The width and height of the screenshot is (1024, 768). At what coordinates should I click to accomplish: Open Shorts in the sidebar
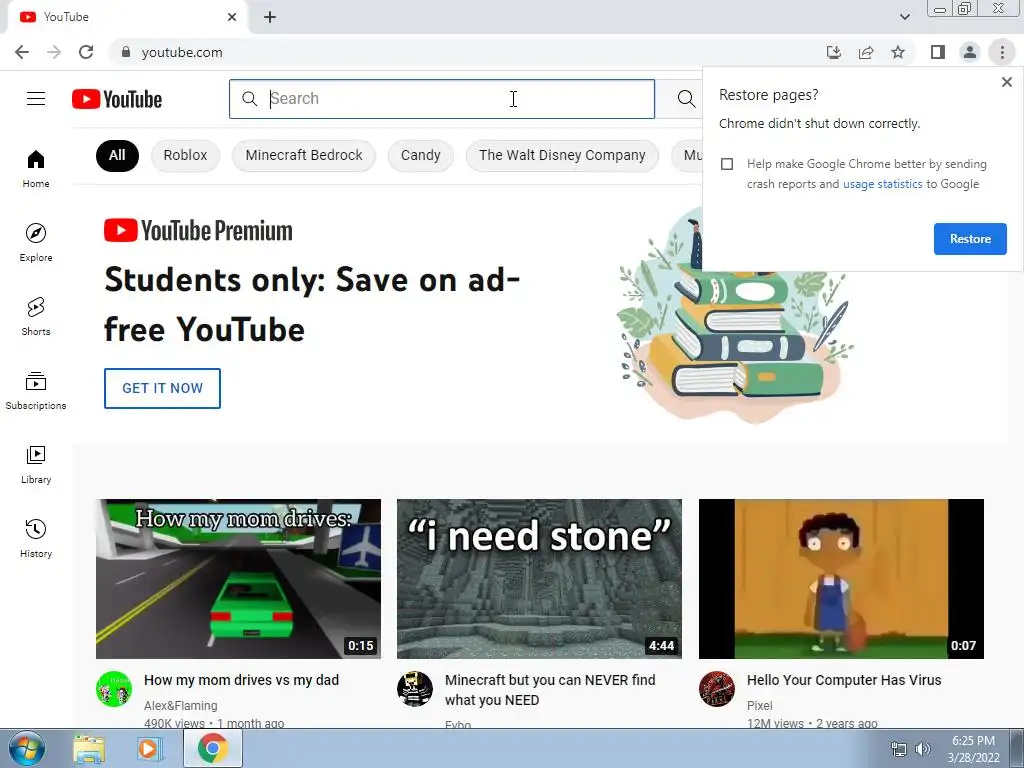36,317
